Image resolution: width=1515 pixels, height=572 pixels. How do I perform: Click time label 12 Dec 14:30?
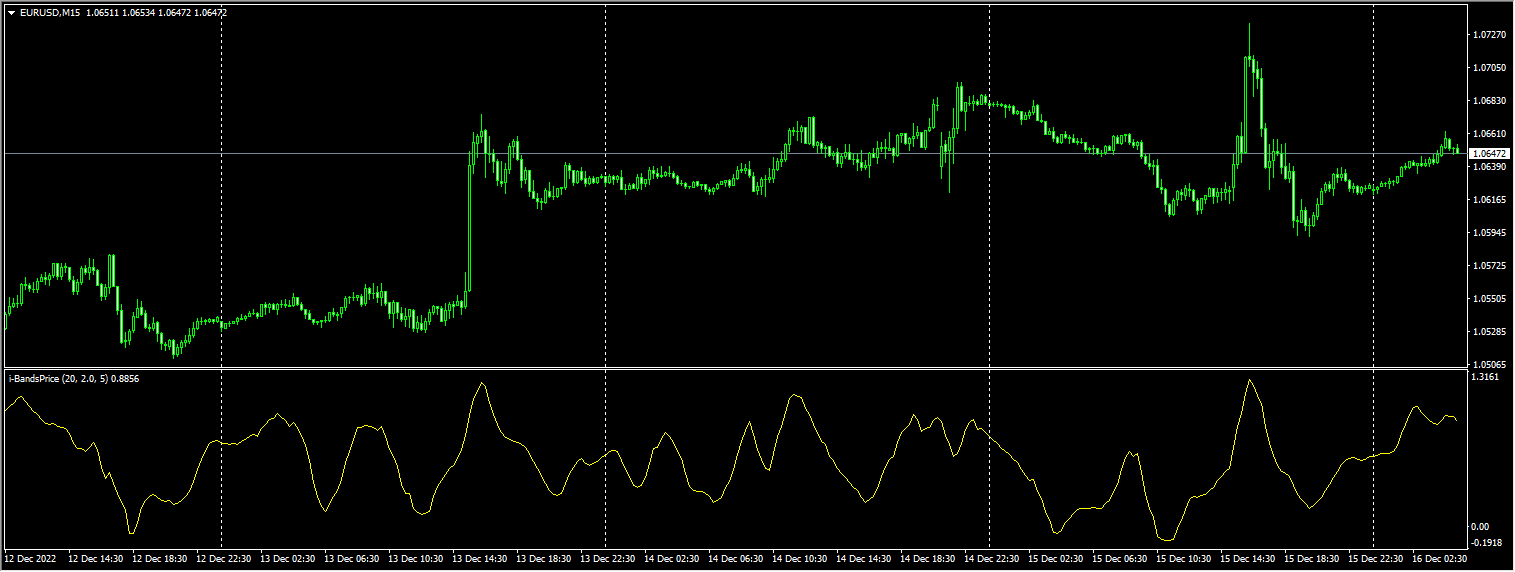[x=94, y=558]
